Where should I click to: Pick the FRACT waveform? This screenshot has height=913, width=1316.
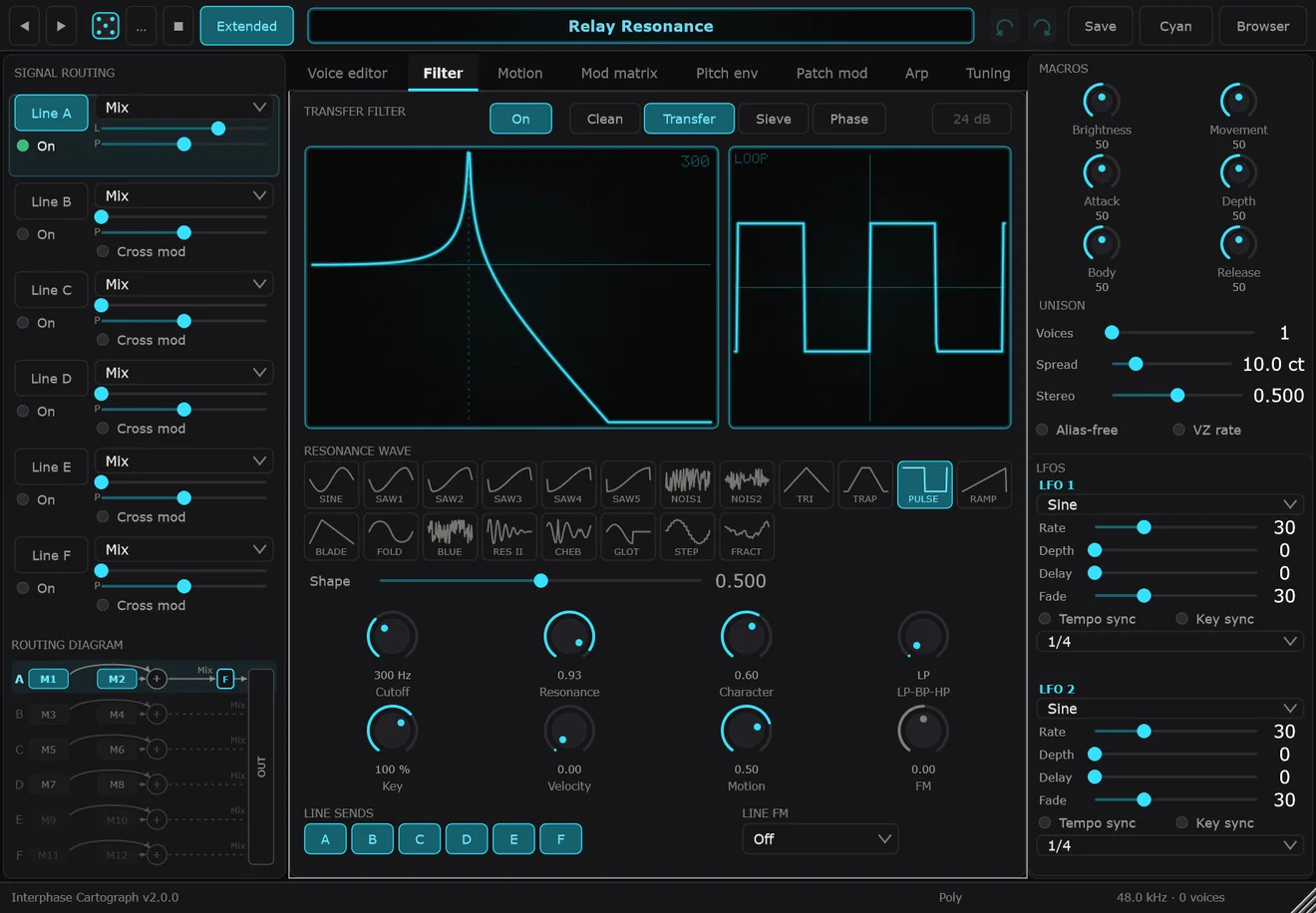(747, 537)
